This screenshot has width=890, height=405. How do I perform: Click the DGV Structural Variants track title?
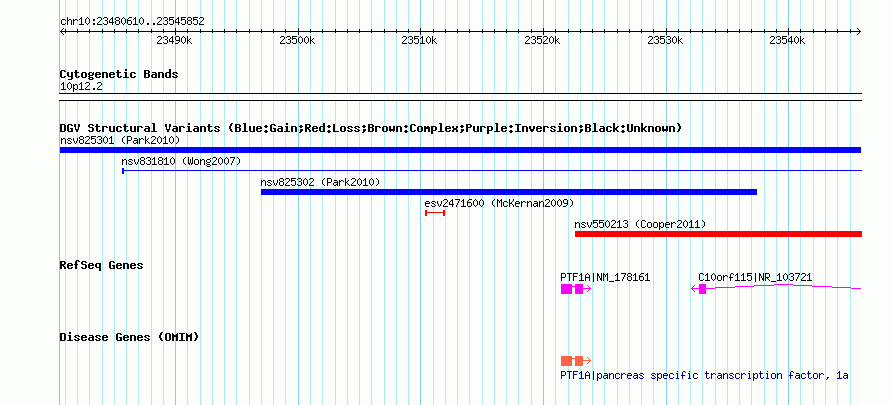pyautogui.click(x=371, y=128)
